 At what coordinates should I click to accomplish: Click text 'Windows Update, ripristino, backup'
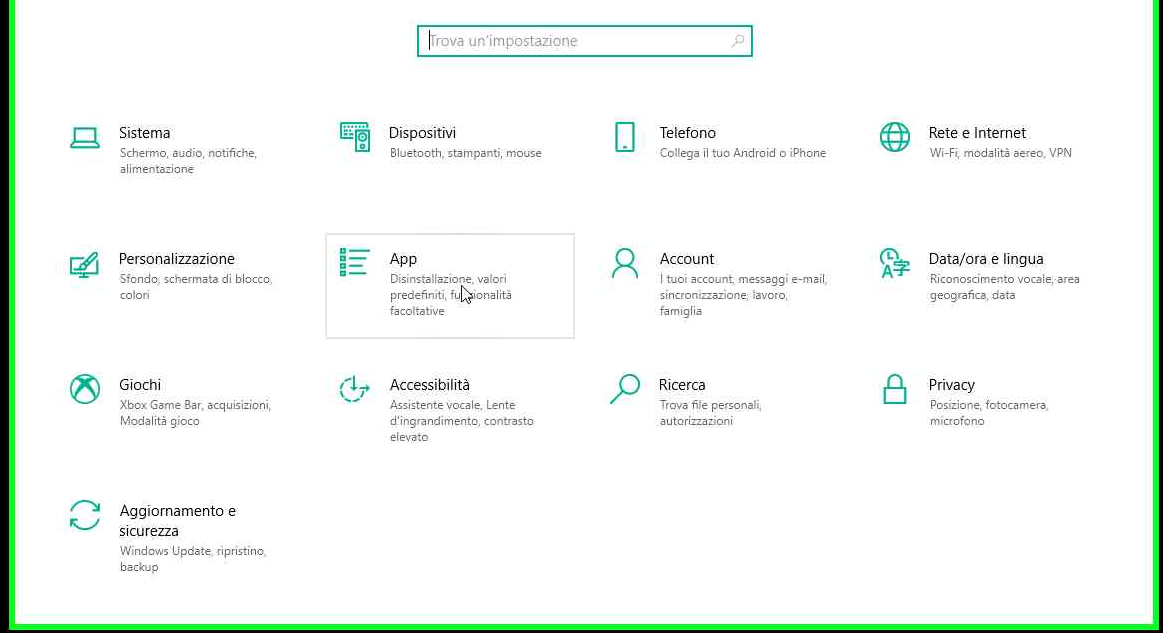click(193, 559)
